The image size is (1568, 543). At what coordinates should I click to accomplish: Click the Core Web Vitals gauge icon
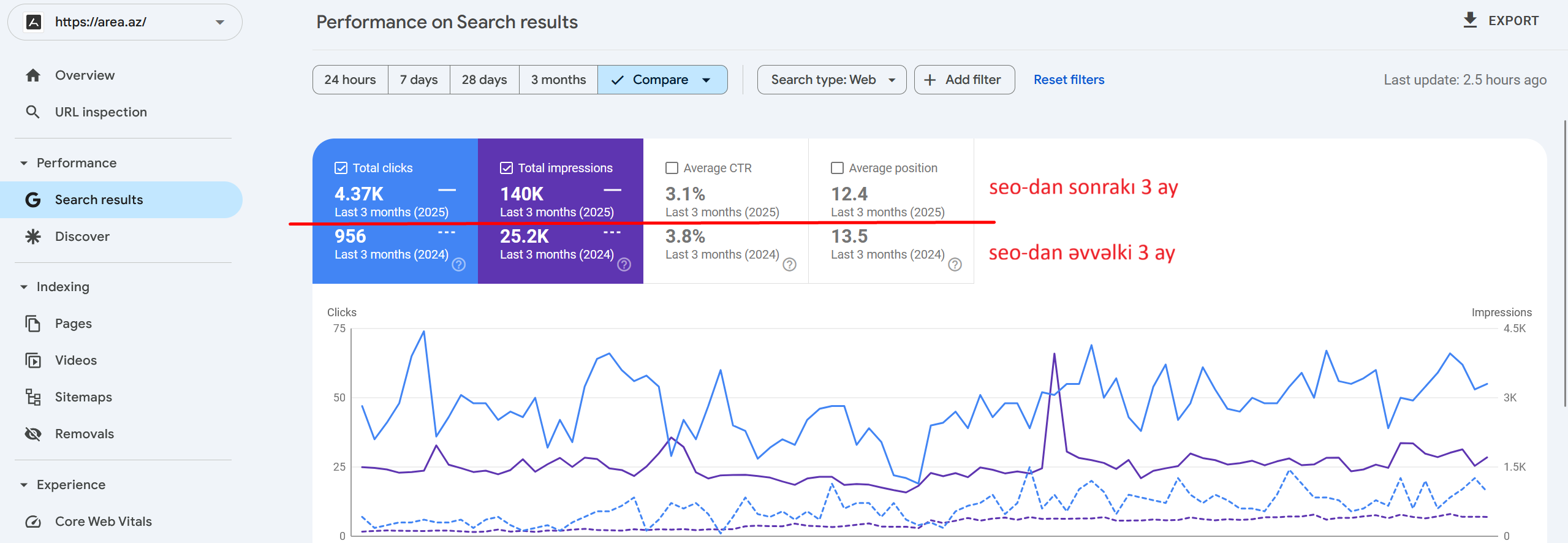tap(33, 522)
